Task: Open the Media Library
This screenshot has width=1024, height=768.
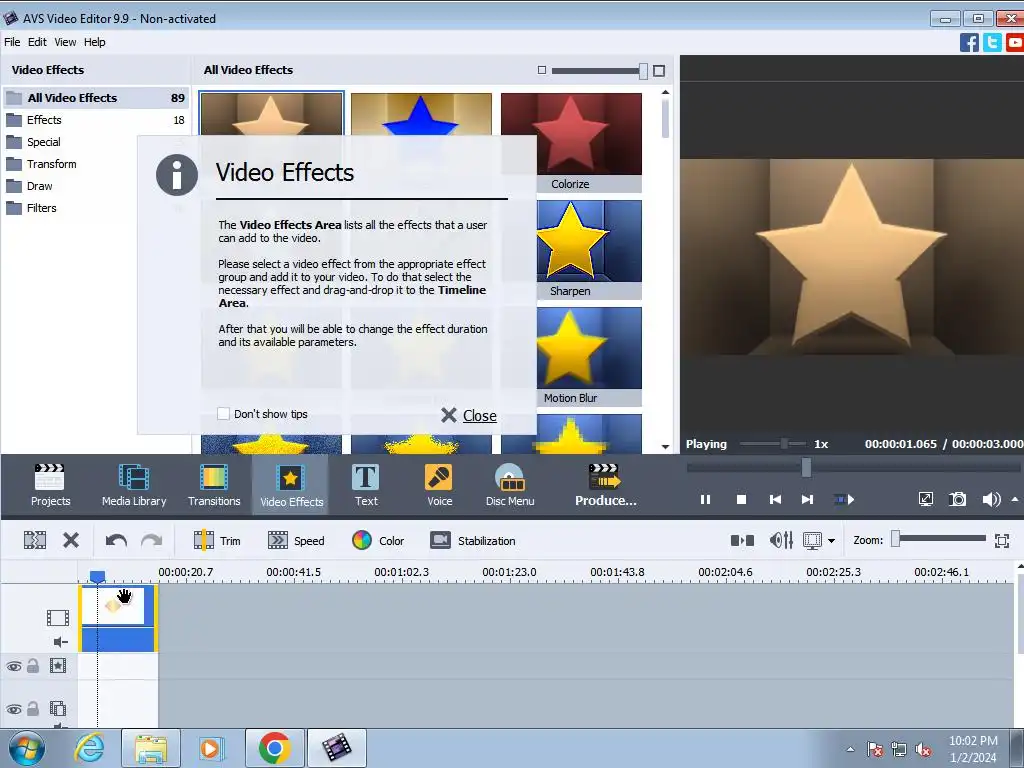Action: pos(134,485)
